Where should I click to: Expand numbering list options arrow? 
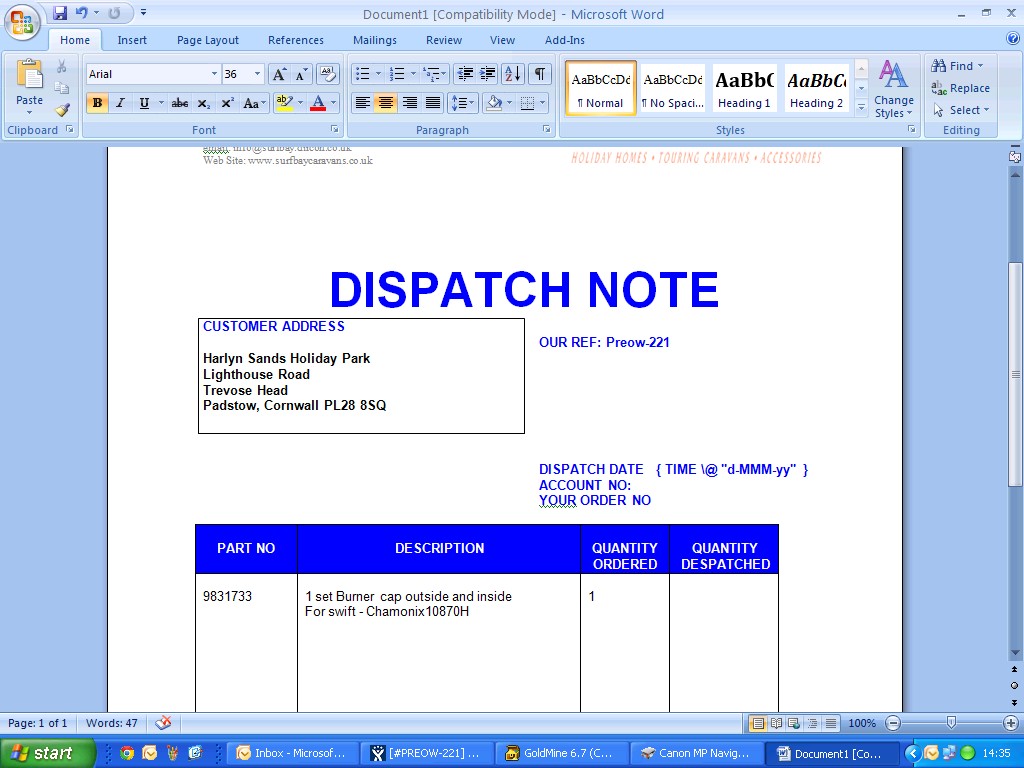tap(413, 74)
